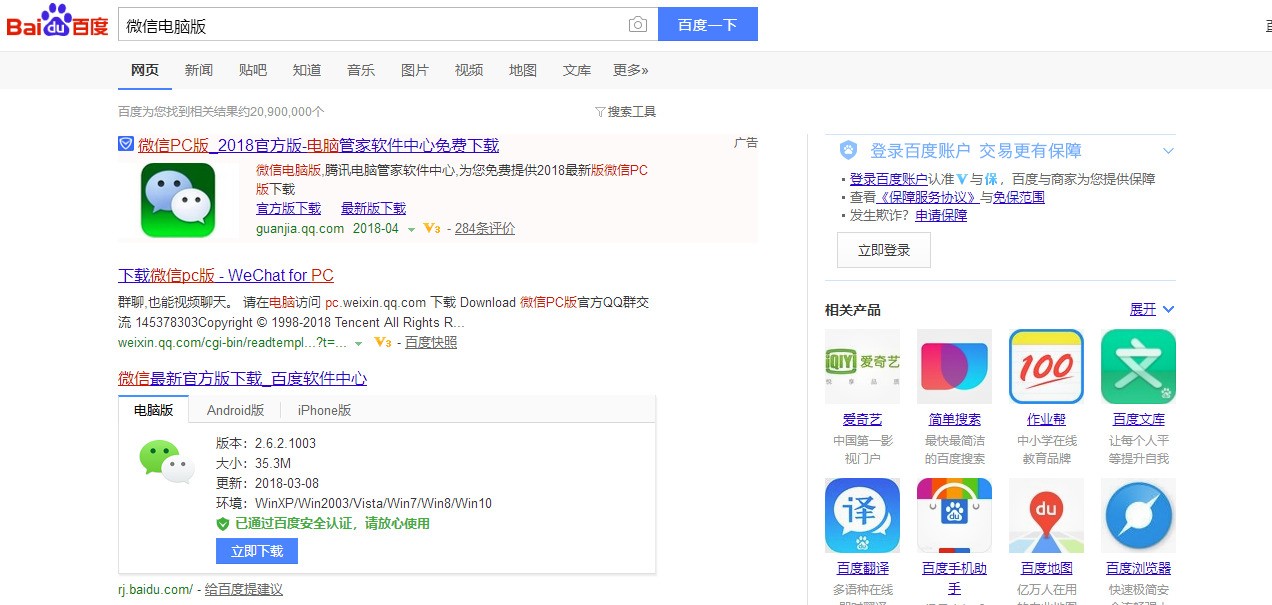Open camera image search icon
1272x605 pixels.
coord(637,25)
